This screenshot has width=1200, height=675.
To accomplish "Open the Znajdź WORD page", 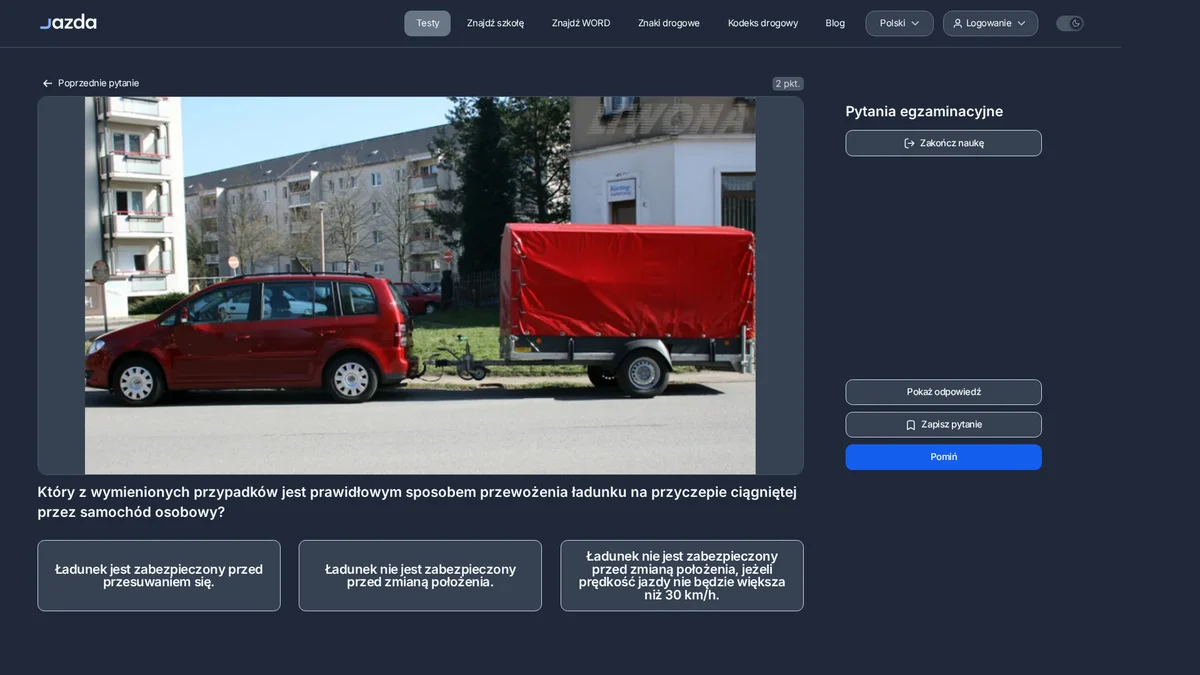I will [581, 23].
